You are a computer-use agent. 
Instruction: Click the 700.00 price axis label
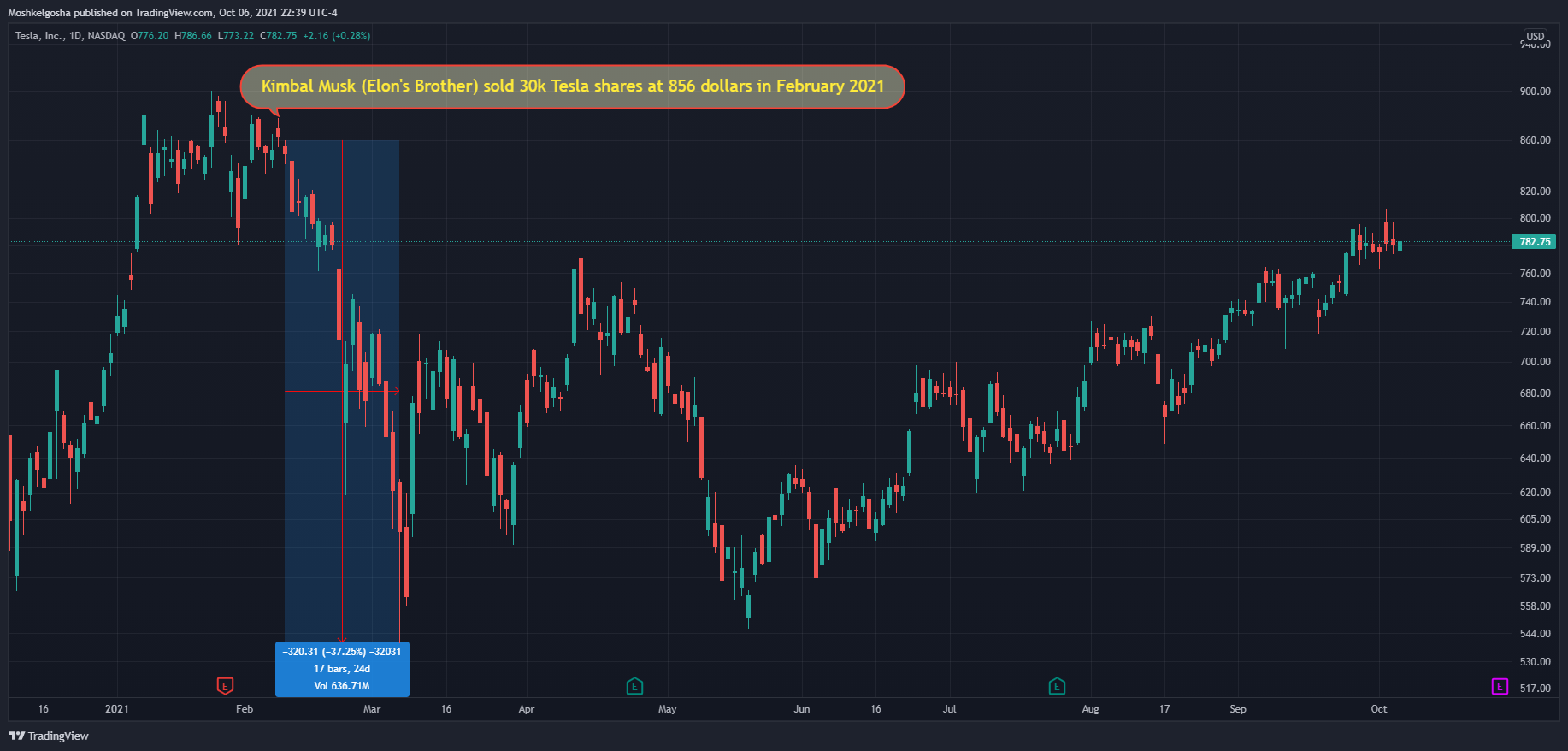(x=1536, y=362)
